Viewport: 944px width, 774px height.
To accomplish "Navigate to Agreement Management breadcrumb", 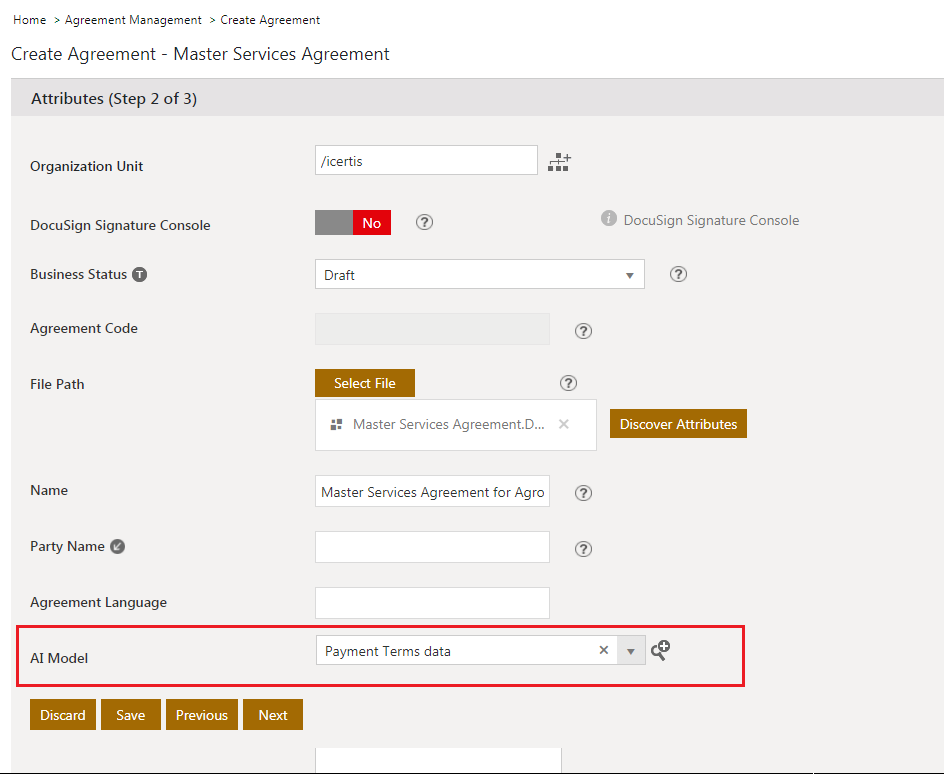I will tap(133, 20).
